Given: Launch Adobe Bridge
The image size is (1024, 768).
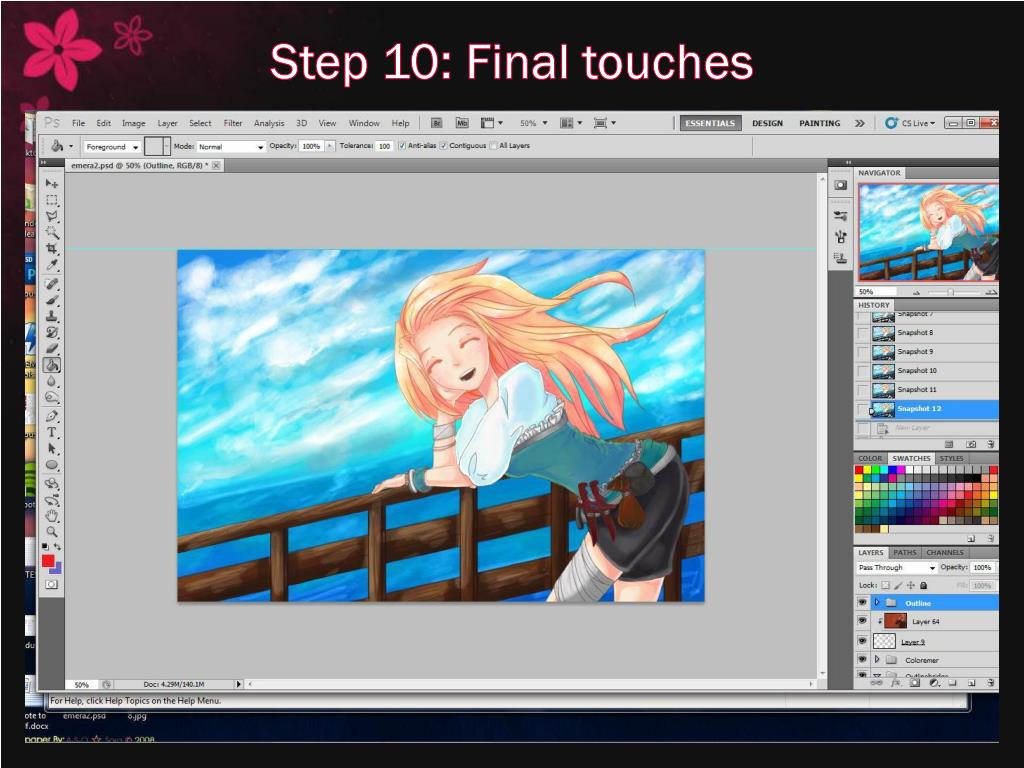Looking at the screenshot, I should point(437,123).
